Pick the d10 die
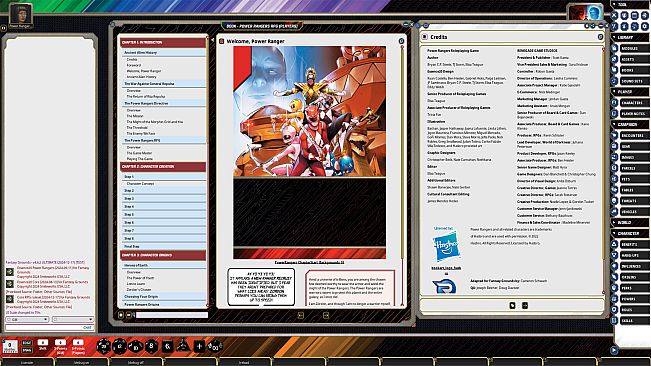 tap(135, 346)
